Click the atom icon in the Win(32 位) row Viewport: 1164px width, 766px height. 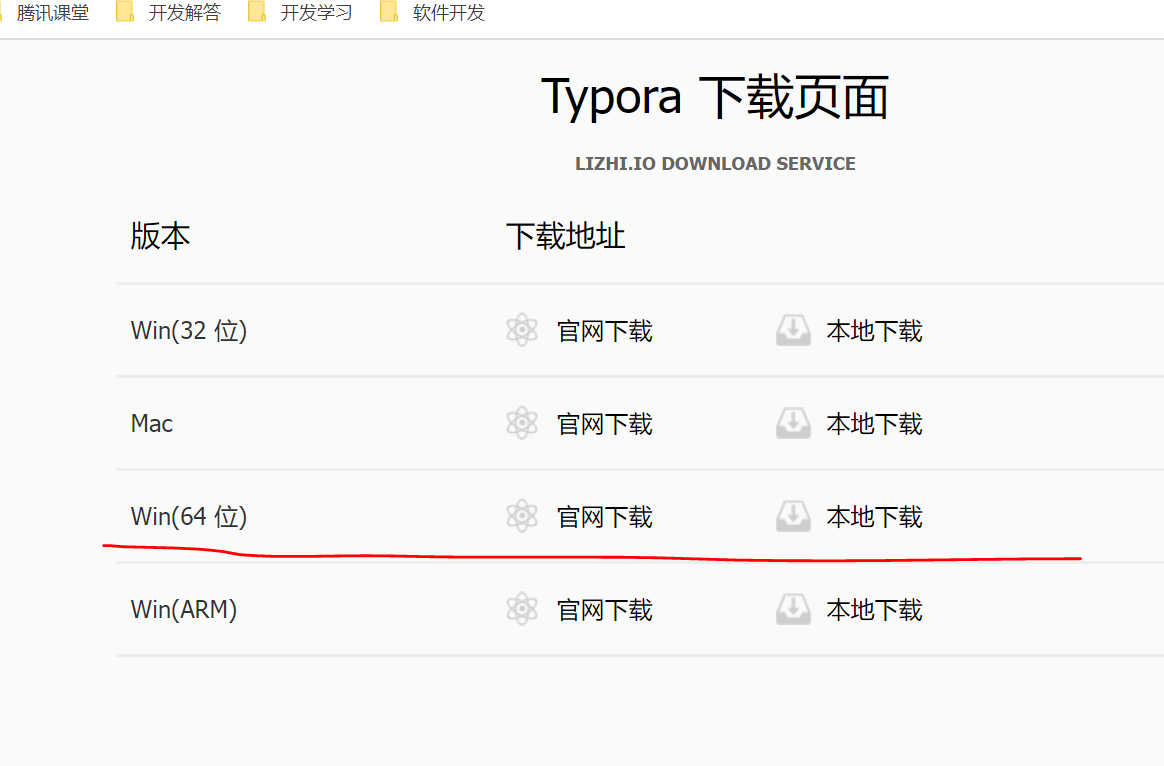(522, 330)
